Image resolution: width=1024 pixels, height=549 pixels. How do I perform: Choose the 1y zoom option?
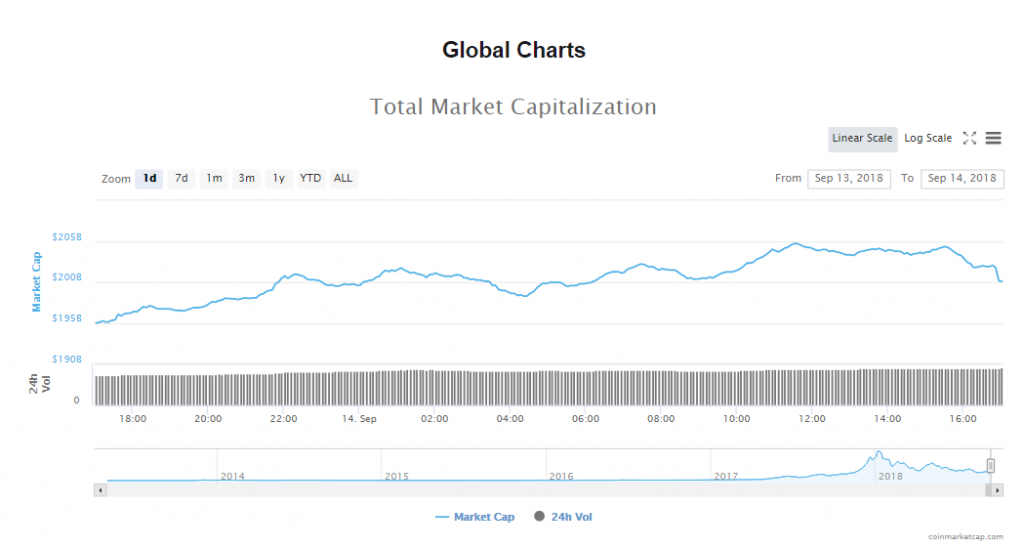279,179
